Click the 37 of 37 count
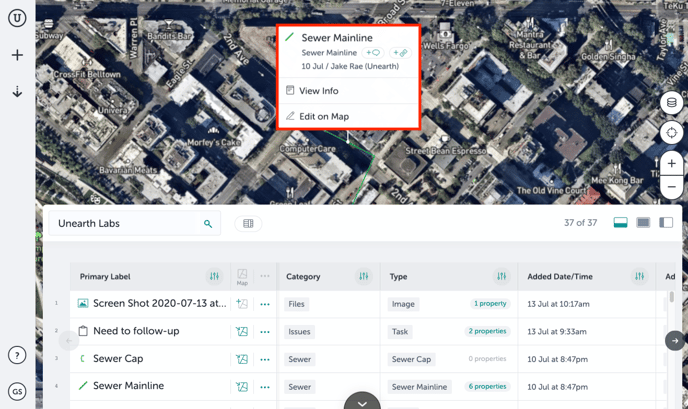The width and height of the screenshot is (688, 409). 580,223
